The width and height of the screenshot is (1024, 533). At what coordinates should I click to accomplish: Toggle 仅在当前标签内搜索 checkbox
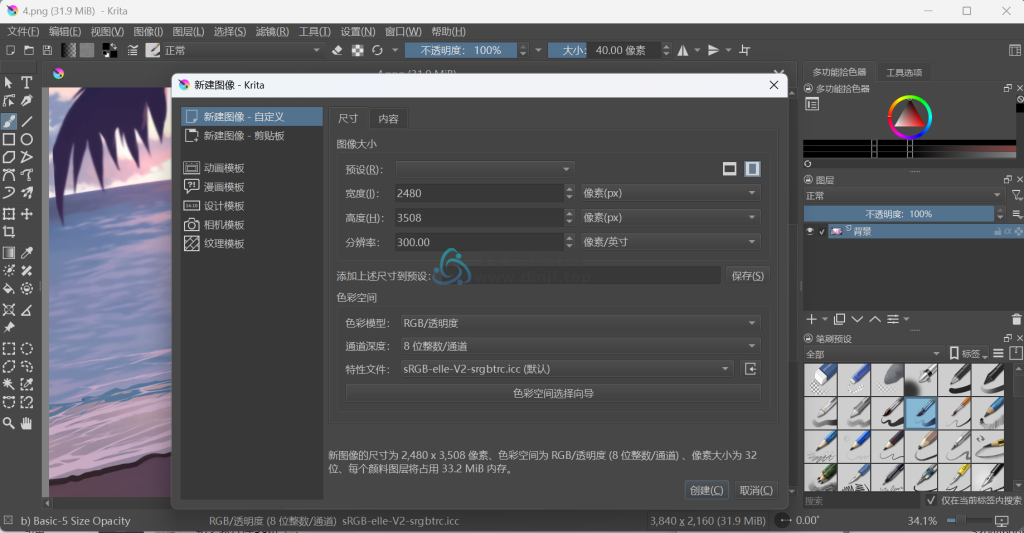931,500
